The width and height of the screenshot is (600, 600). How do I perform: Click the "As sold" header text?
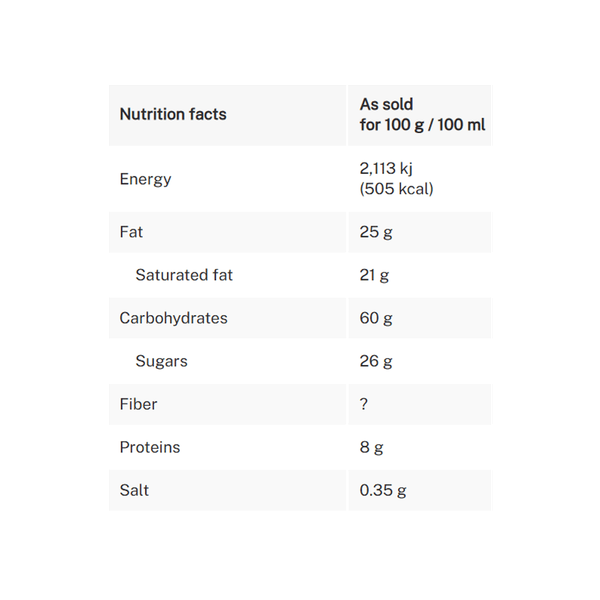[386, 104]
